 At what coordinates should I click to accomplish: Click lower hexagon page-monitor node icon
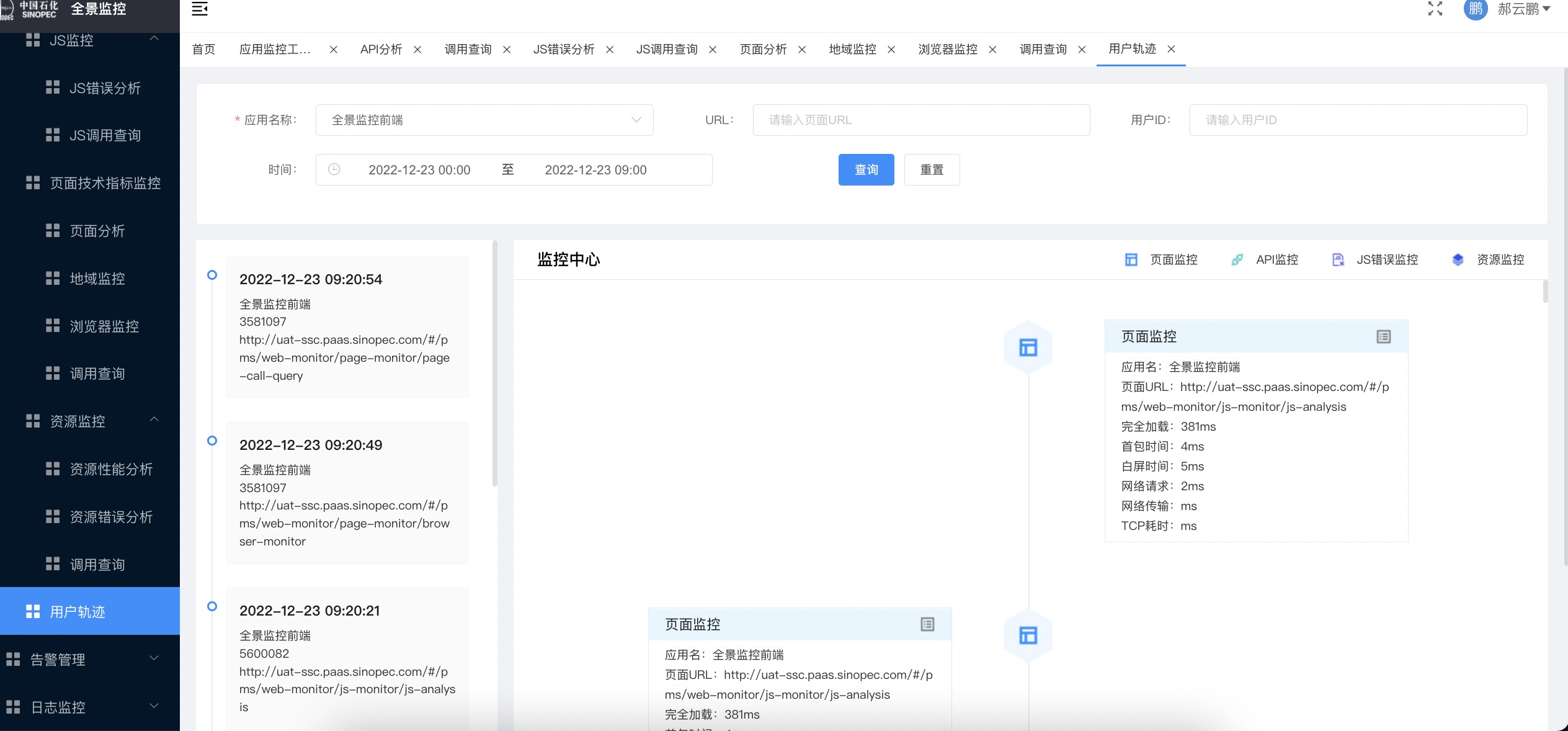(x=1028, y=635)
